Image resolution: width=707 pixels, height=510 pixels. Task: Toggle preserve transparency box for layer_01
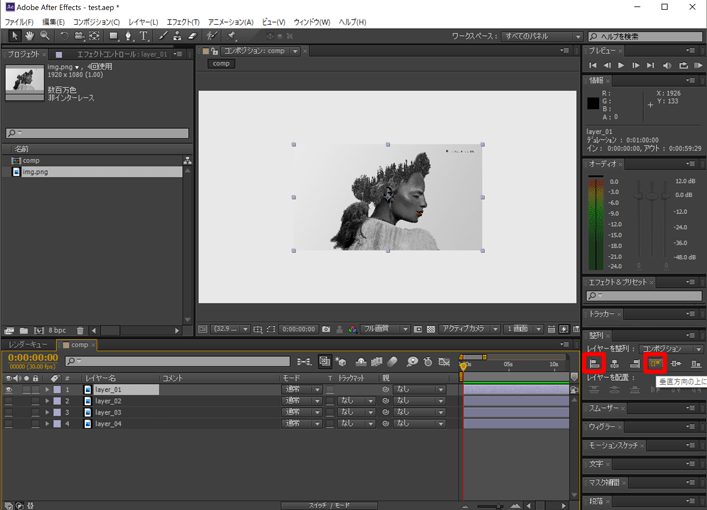coord(331,390)
